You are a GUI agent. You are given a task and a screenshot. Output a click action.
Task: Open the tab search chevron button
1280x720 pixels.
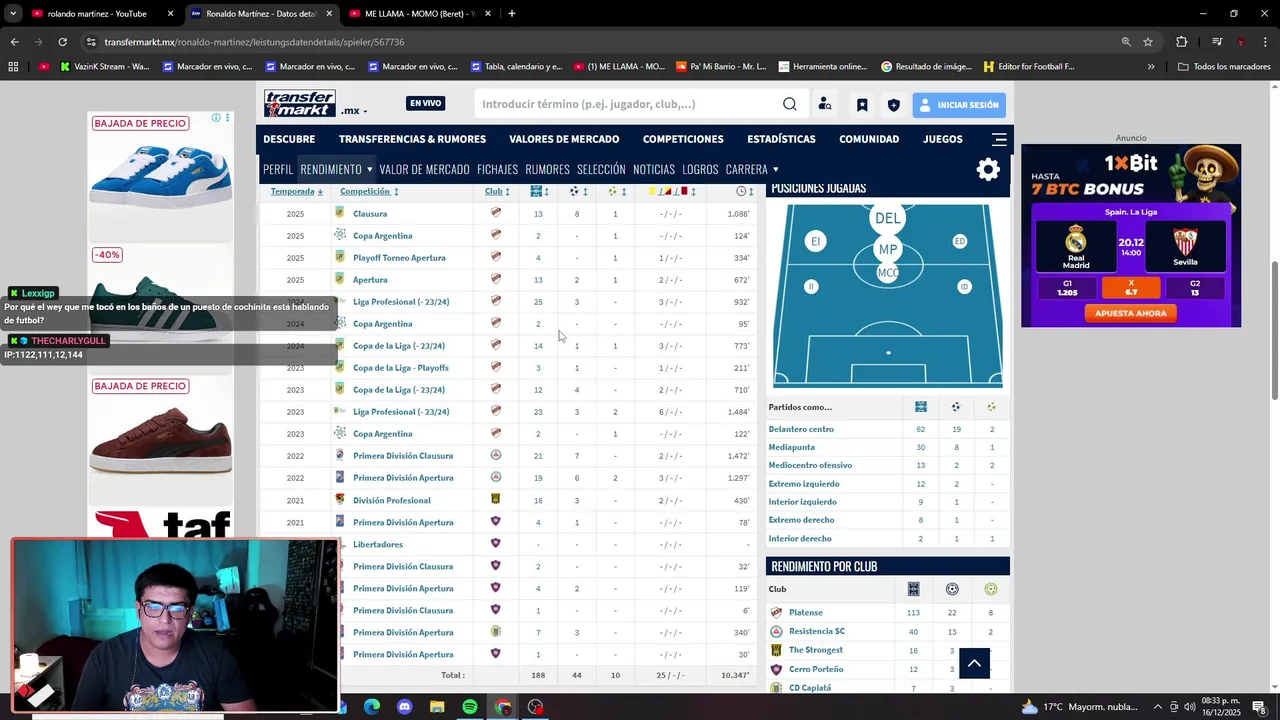13,14
